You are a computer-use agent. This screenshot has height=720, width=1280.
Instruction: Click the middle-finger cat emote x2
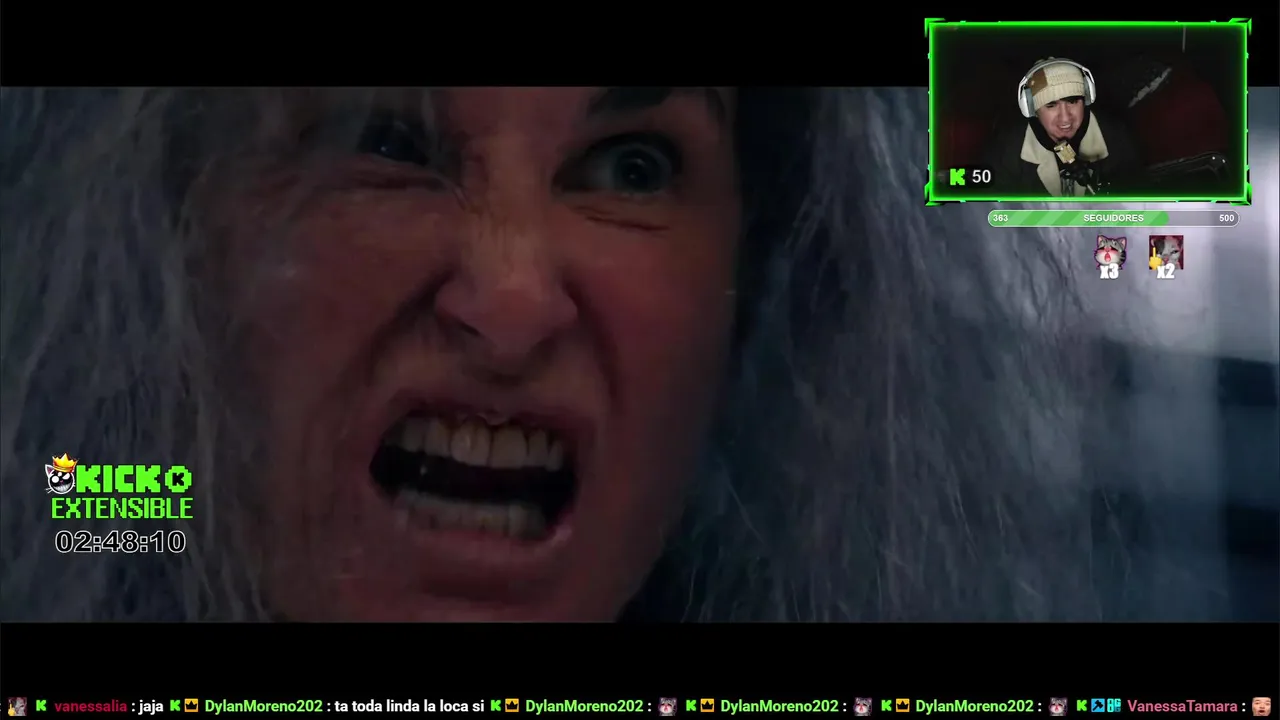[1165, 256]
